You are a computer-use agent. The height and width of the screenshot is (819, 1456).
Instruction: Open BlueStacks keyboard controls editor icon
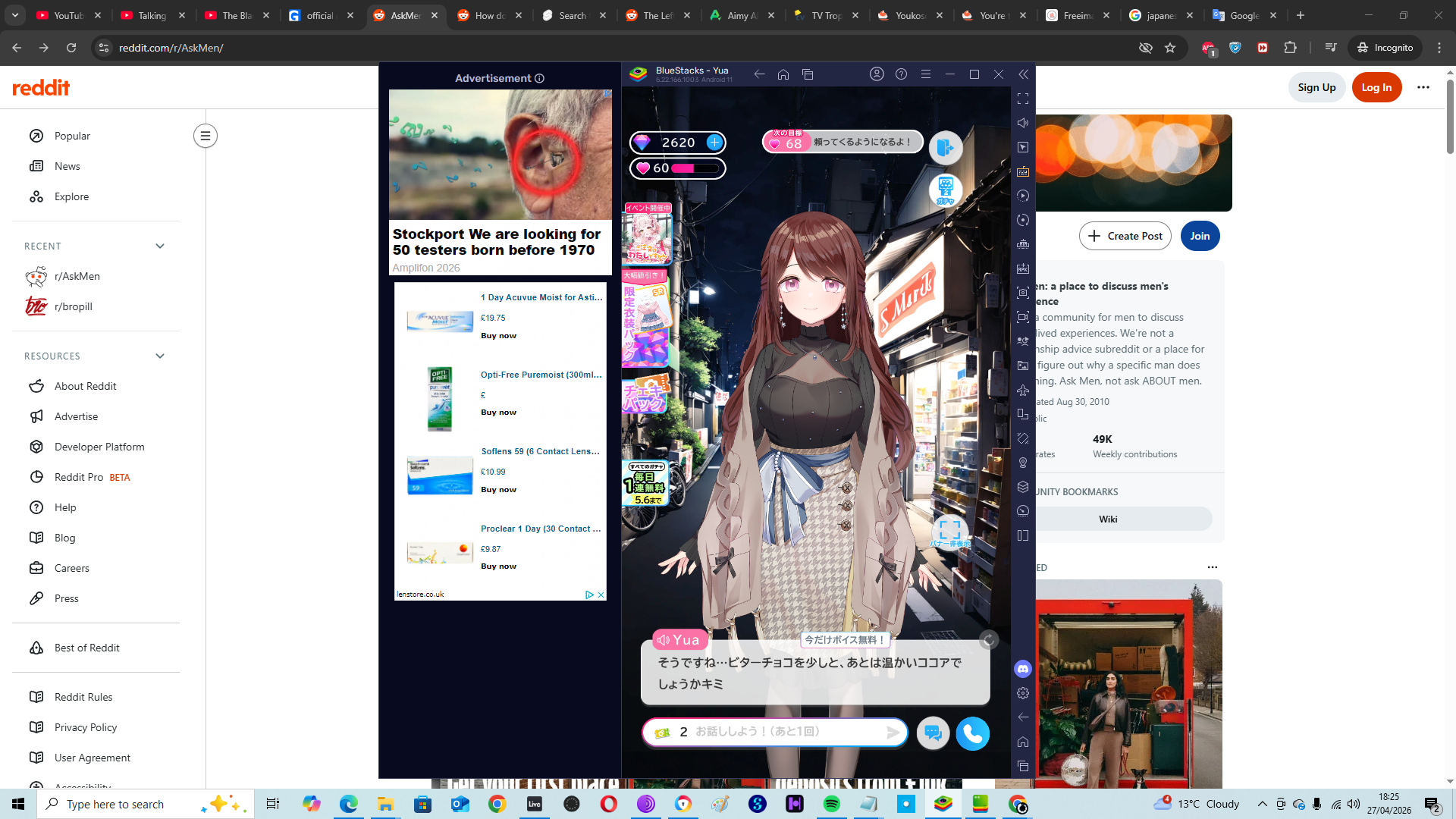pyautogui.click(x=1023, y=171)
